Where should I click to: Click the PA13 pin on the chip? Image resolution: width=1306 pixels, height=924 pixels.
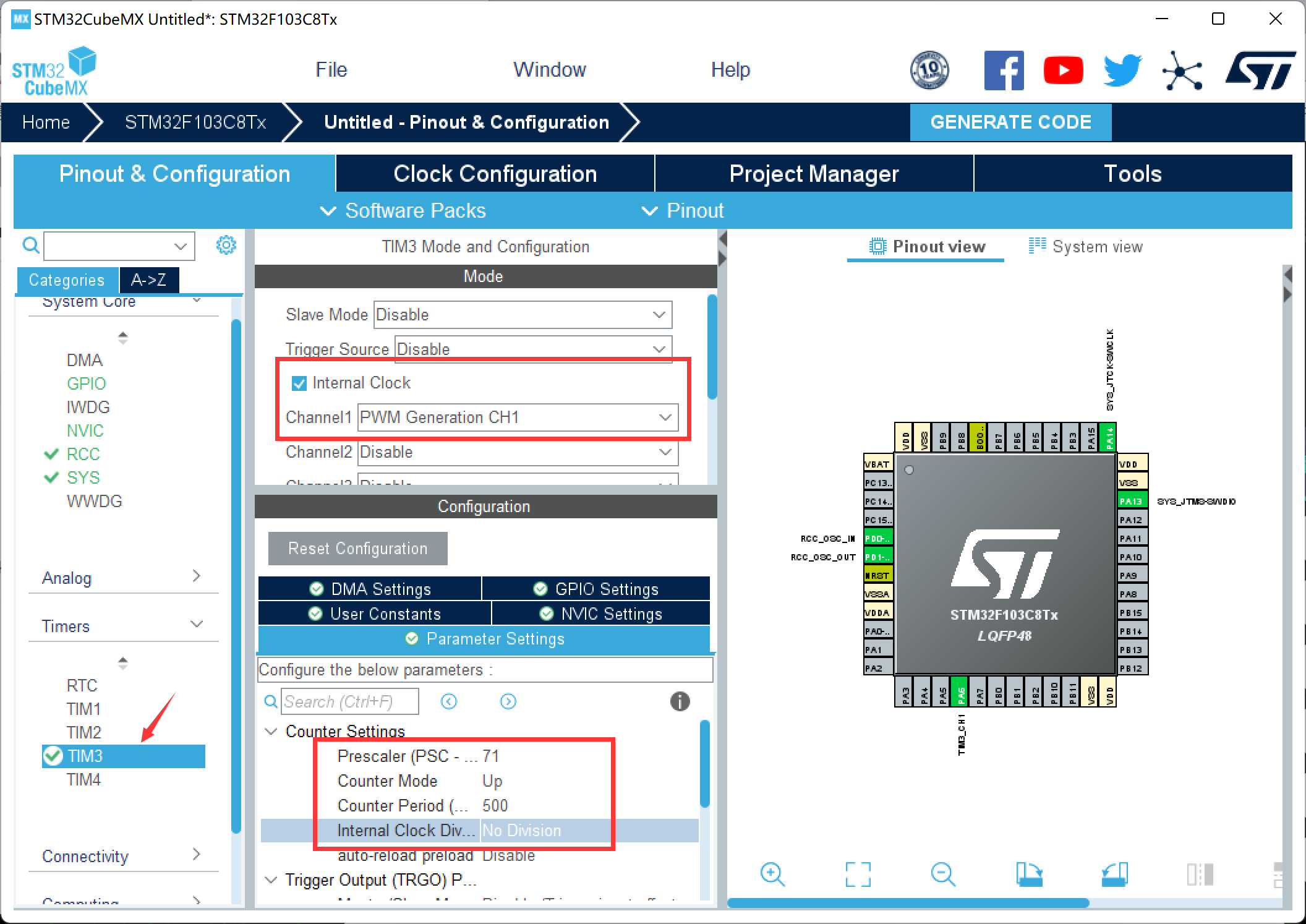[1132, 501]
